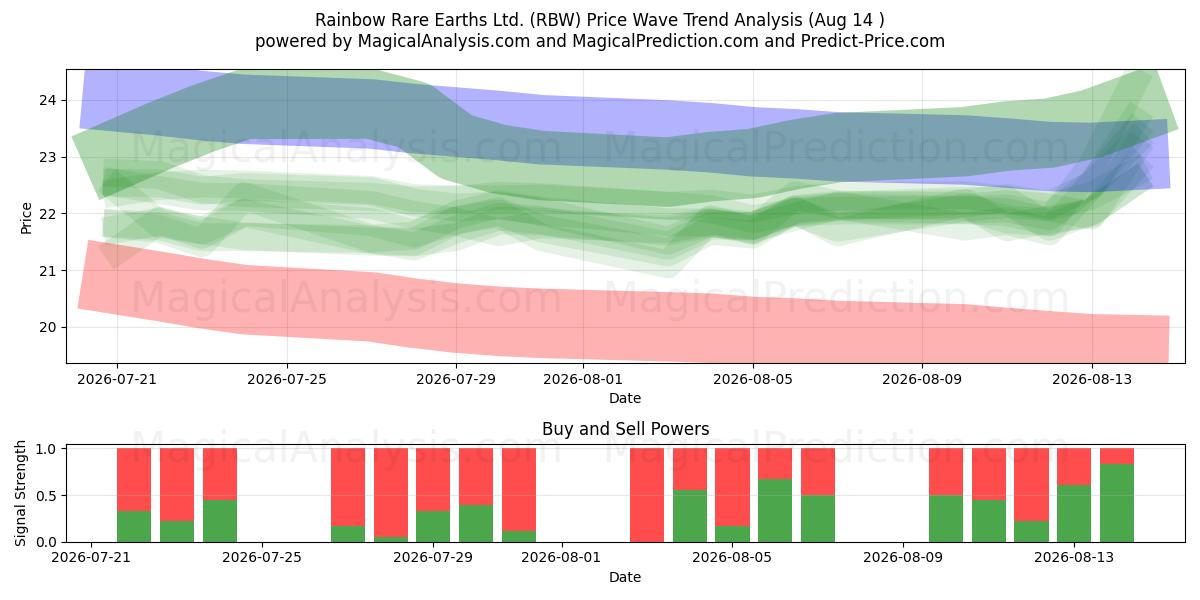The image size is (1200, 600).
Task: Click 2026-07-25 under the price wave chart
Action: tap(287, 380)
